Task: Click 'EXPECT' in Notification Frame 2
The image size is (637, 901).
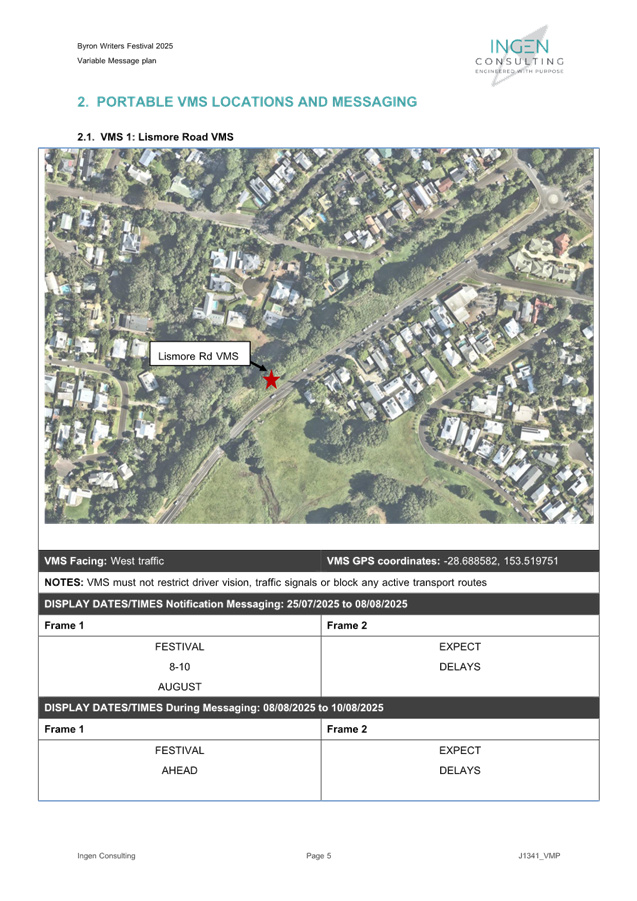Action: pyautogui.click(x=460, y=646)
